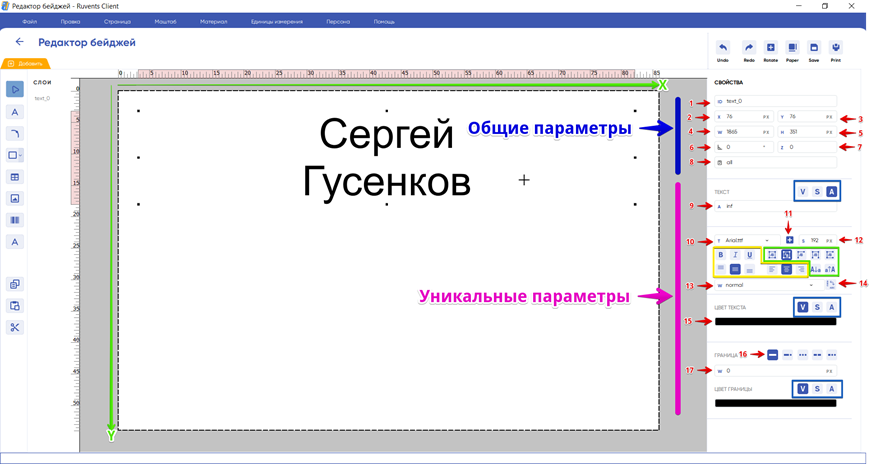Image resolution: width=871 pixels, height=464 pixels.
Task: Open the Страница menu
Action: [117, 22]
